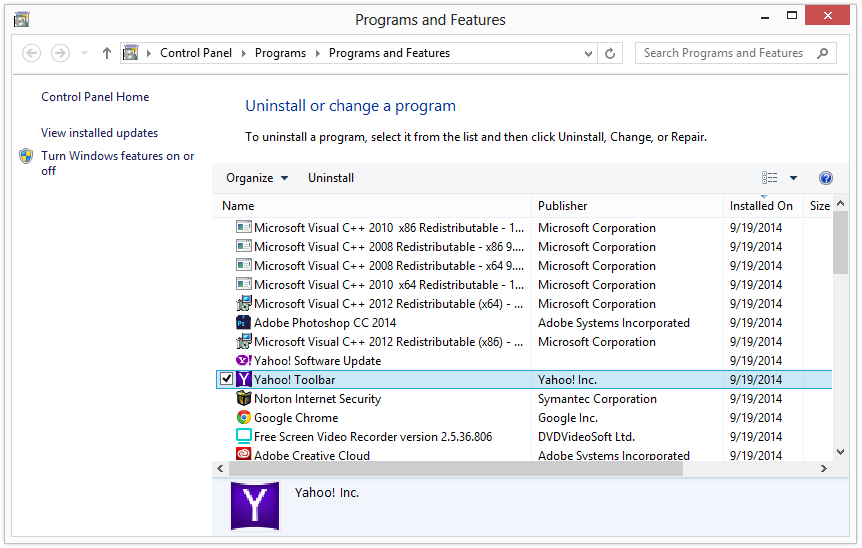Image resolution: width=862 pixels, height=548 pixels.
Task: Sort by the Size column header
Action: 819,206
